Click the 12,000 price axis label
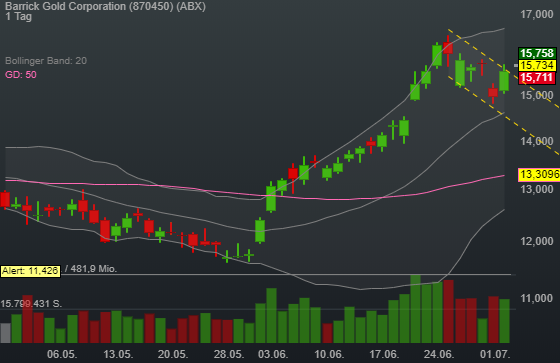The image size is (560, 363). (537, 241)
